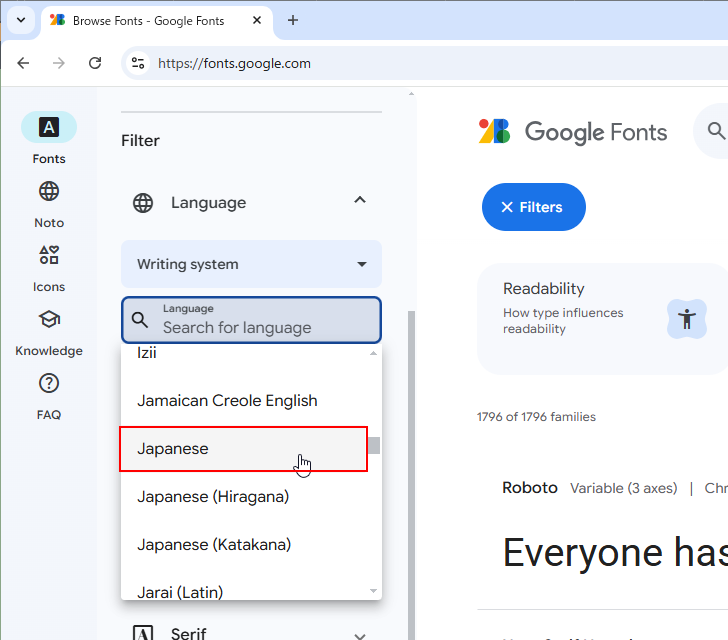Open the Knowledge graduation cap section
The height and width of the screenshot is (640, 728).
(x=48, y=320)
